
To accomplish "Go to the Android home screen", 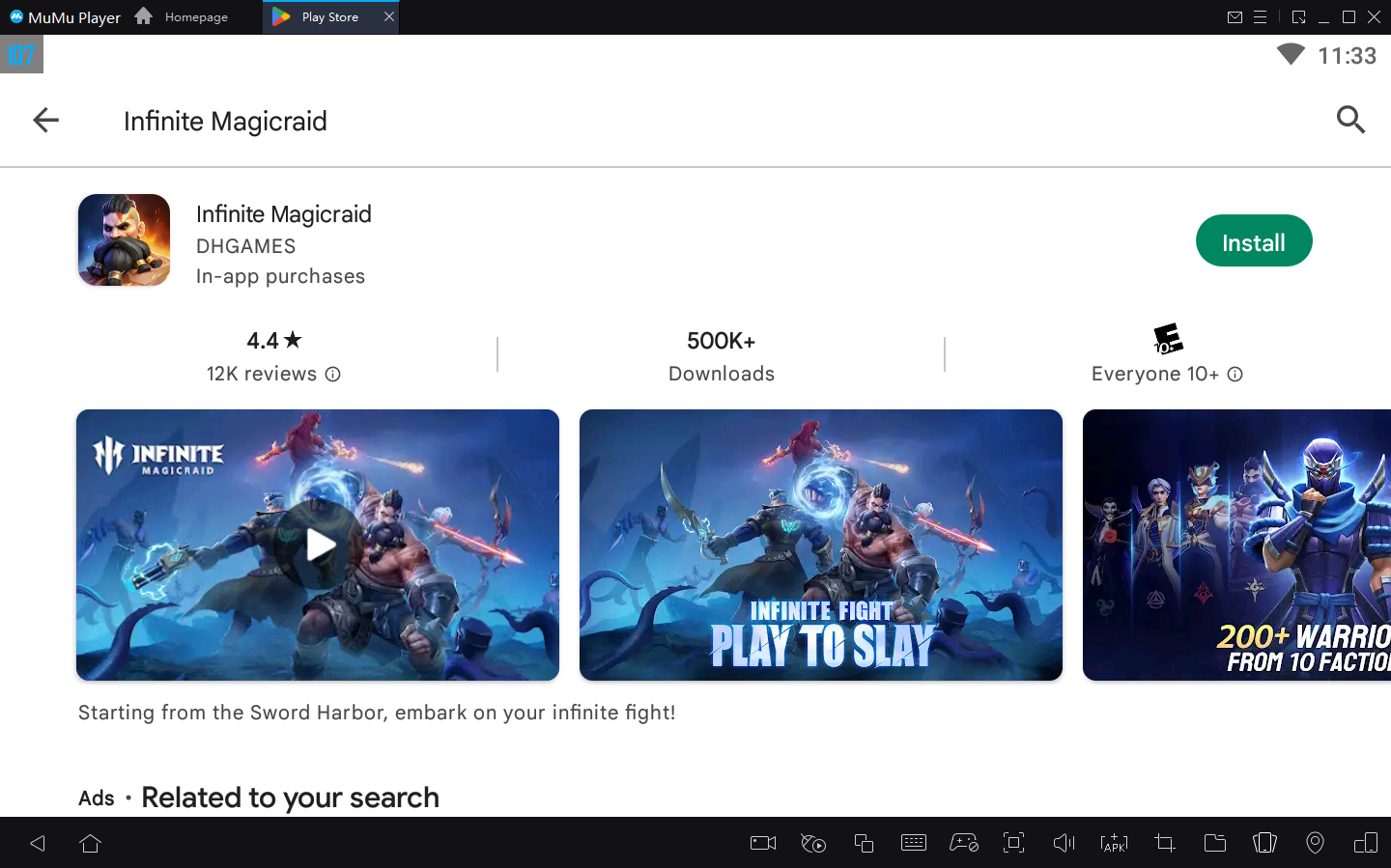I will tap(91, 843).
